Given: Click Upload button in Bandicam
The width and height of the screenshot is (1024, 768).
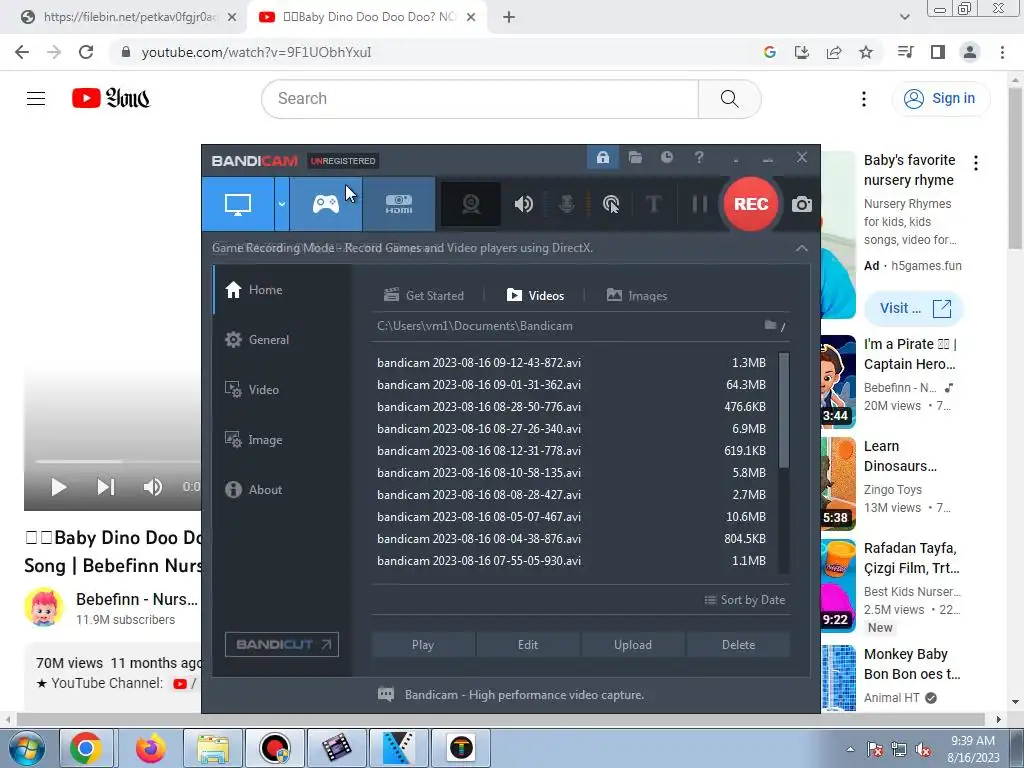Looking at the screenshot, I should [x=633, y=645].
